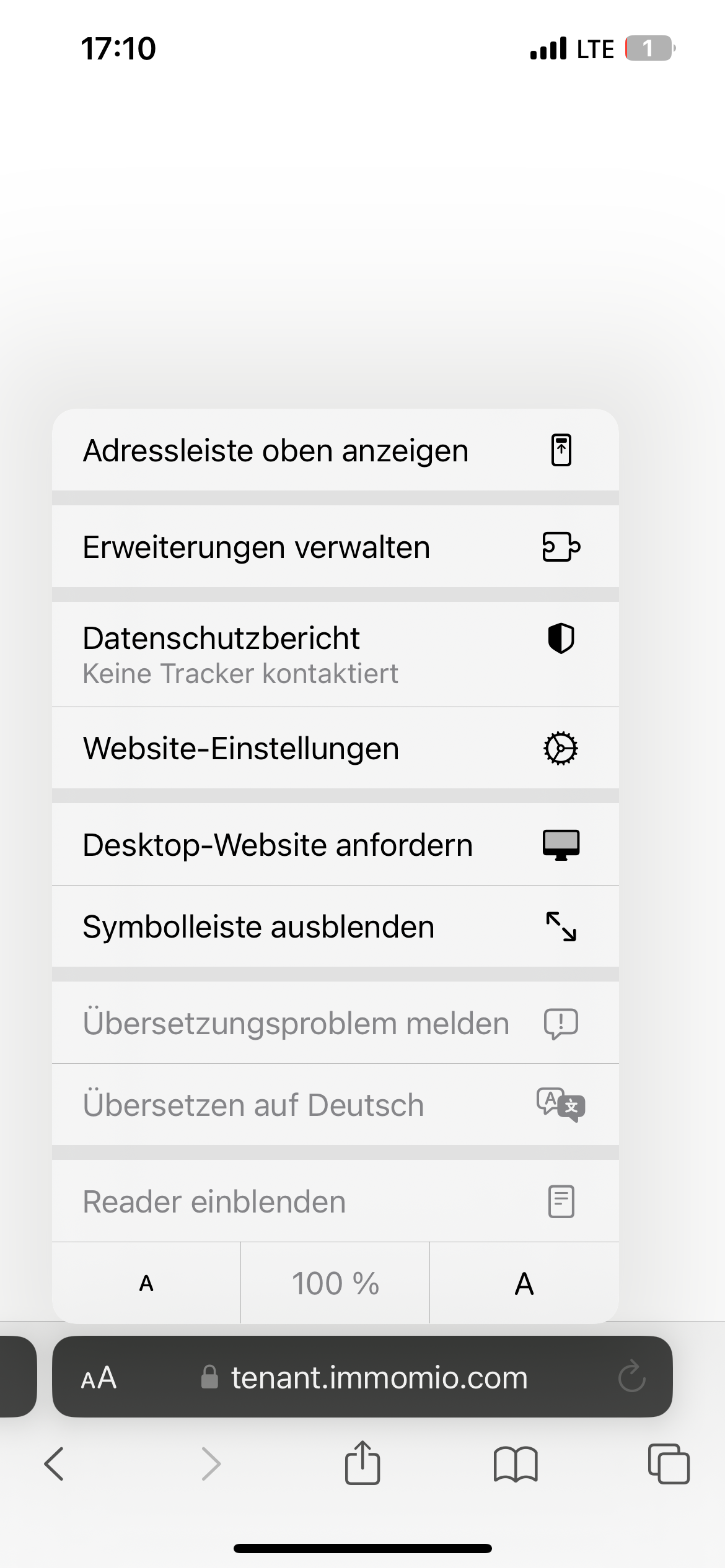Open Erweiterungen verwalten
The height and width of the screenshot is (1568, 725).
coord(257,547)
